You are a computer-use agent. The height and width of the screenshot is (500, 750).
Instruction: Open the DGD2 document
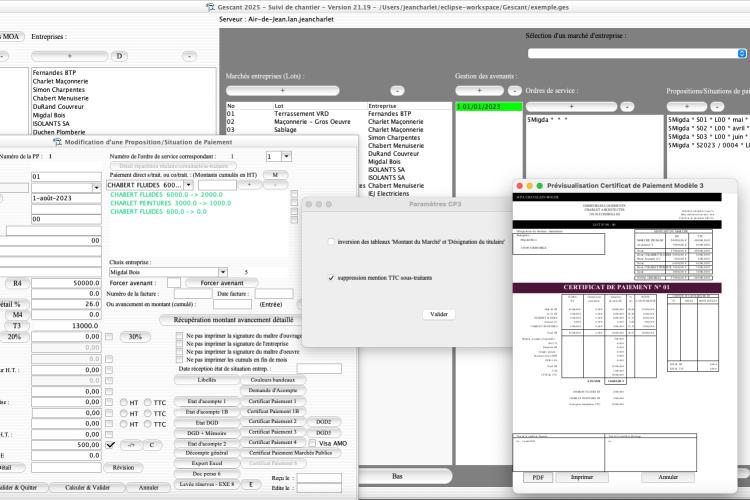point(323,422)
